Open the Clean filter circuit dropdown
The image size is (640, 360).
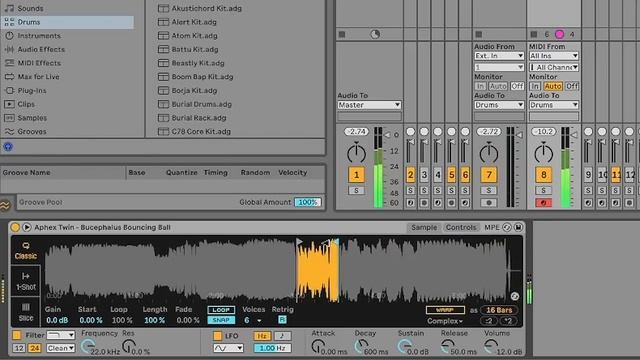click(60, 348)
